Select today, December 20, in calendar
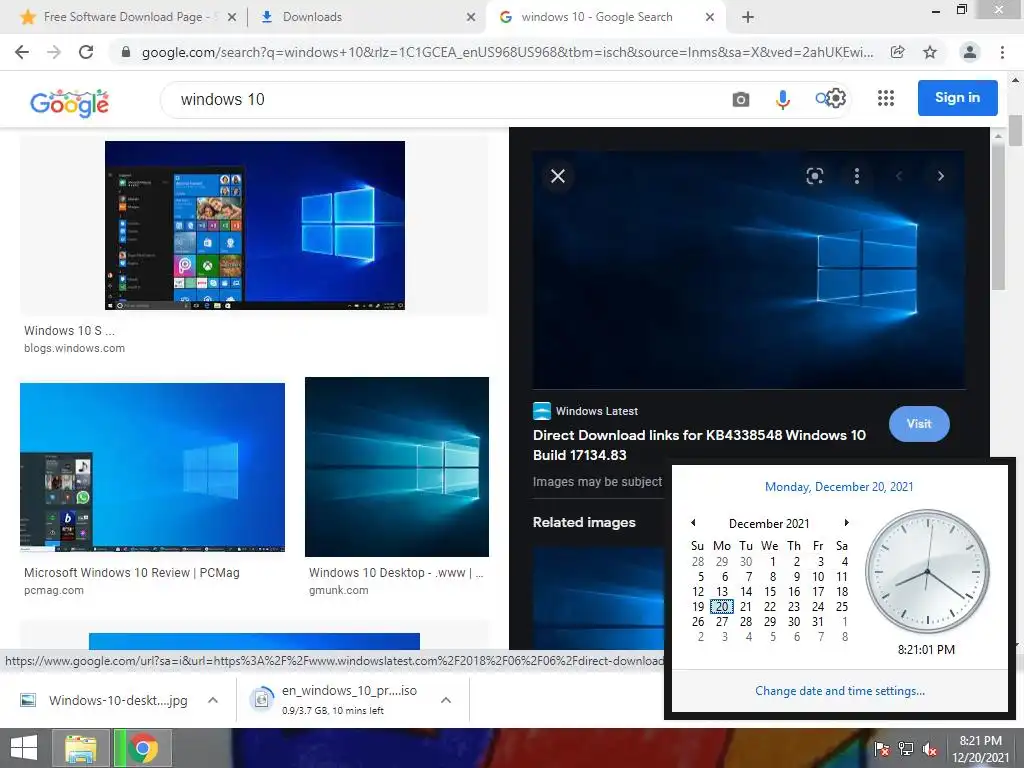 722,607
